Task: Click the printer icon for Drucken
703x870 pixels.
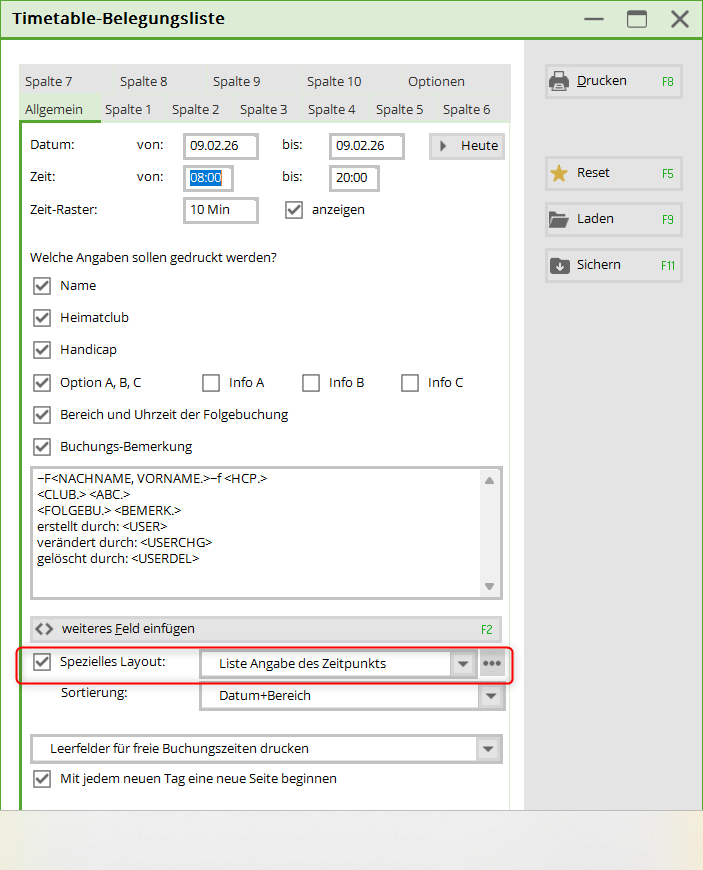Action: pos(560,81)
